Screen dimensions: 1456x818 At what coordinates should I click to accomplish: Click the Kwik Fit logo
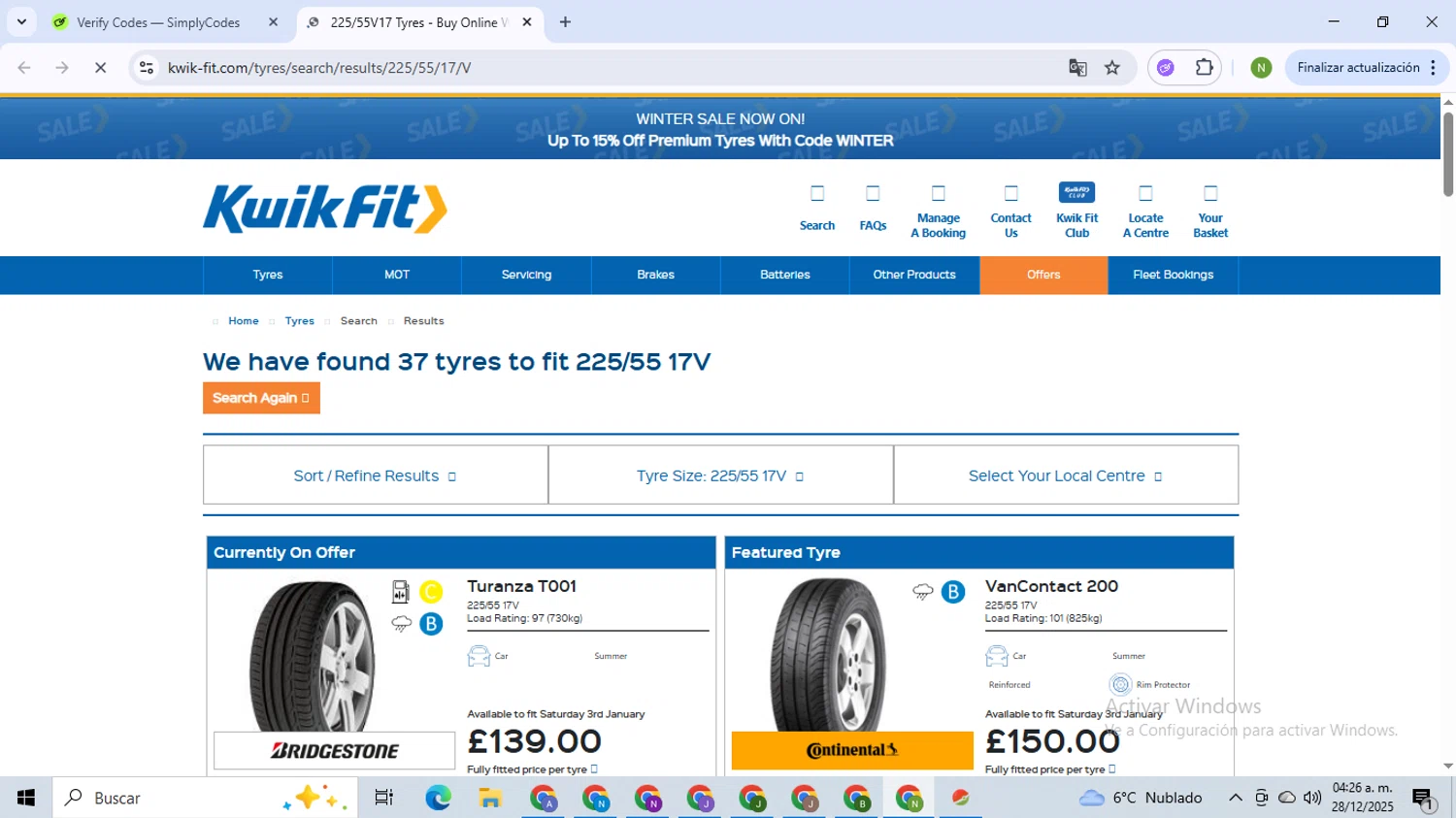[325, 209]
